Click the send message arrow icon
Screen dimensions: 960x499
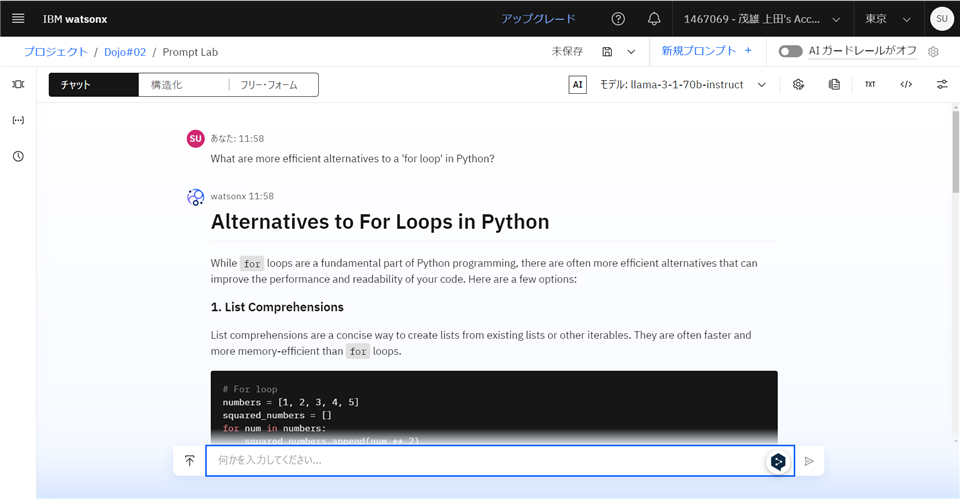(x=809, y=461)
